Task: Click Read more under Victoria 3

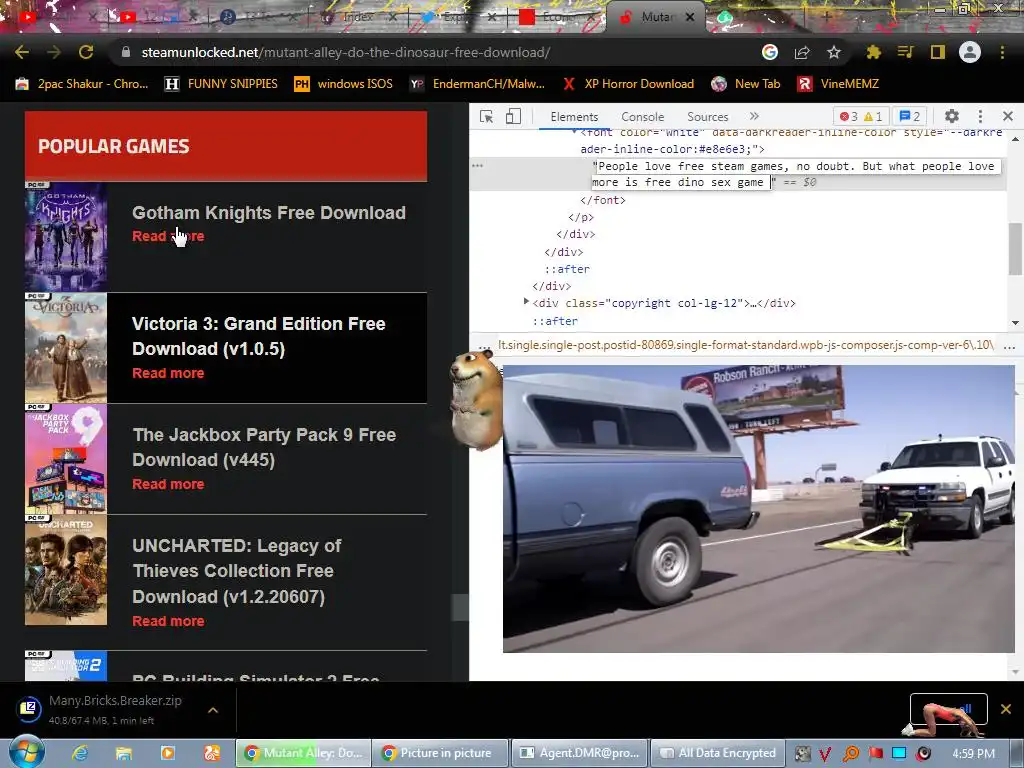Action: [168, 373]
